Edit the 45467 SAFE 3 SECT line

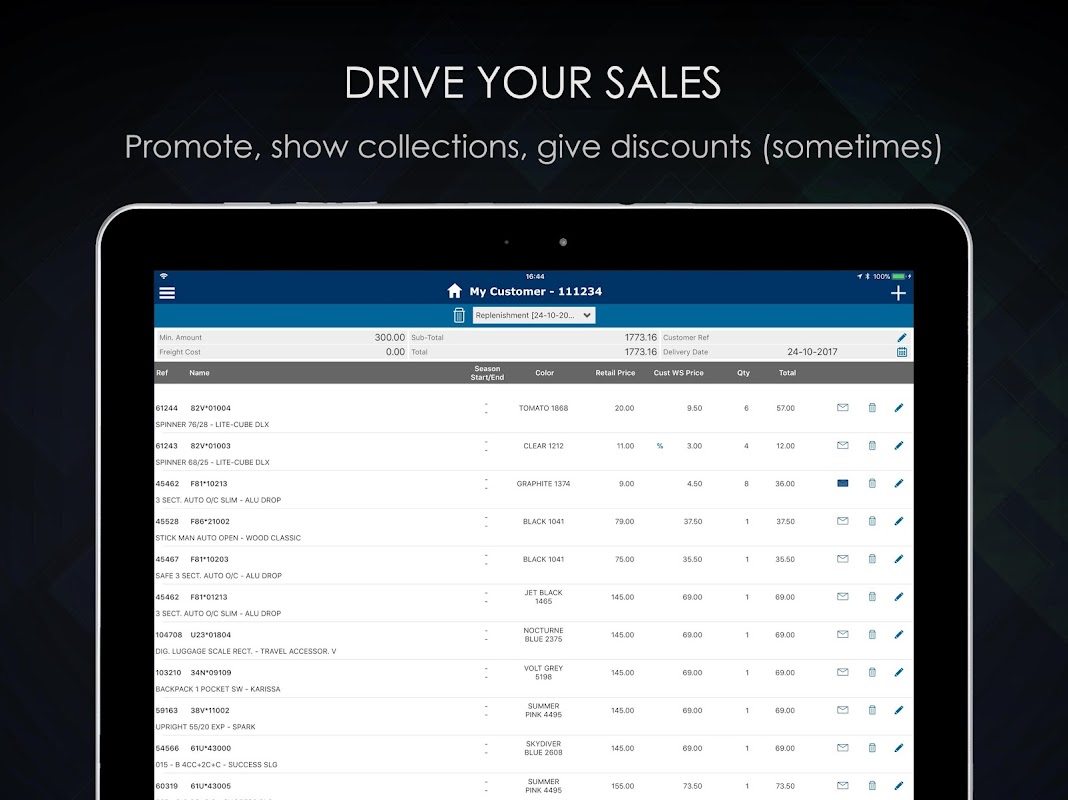point(898,558)
